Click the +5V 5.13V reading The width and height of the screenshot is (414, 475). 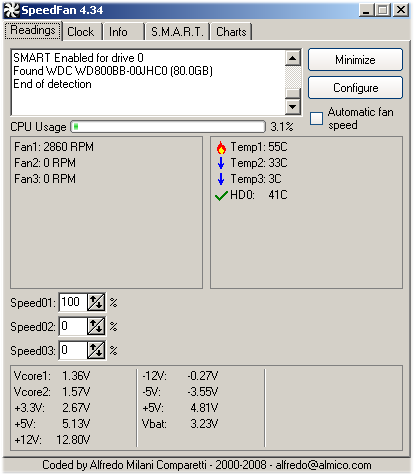coord(52,424)
